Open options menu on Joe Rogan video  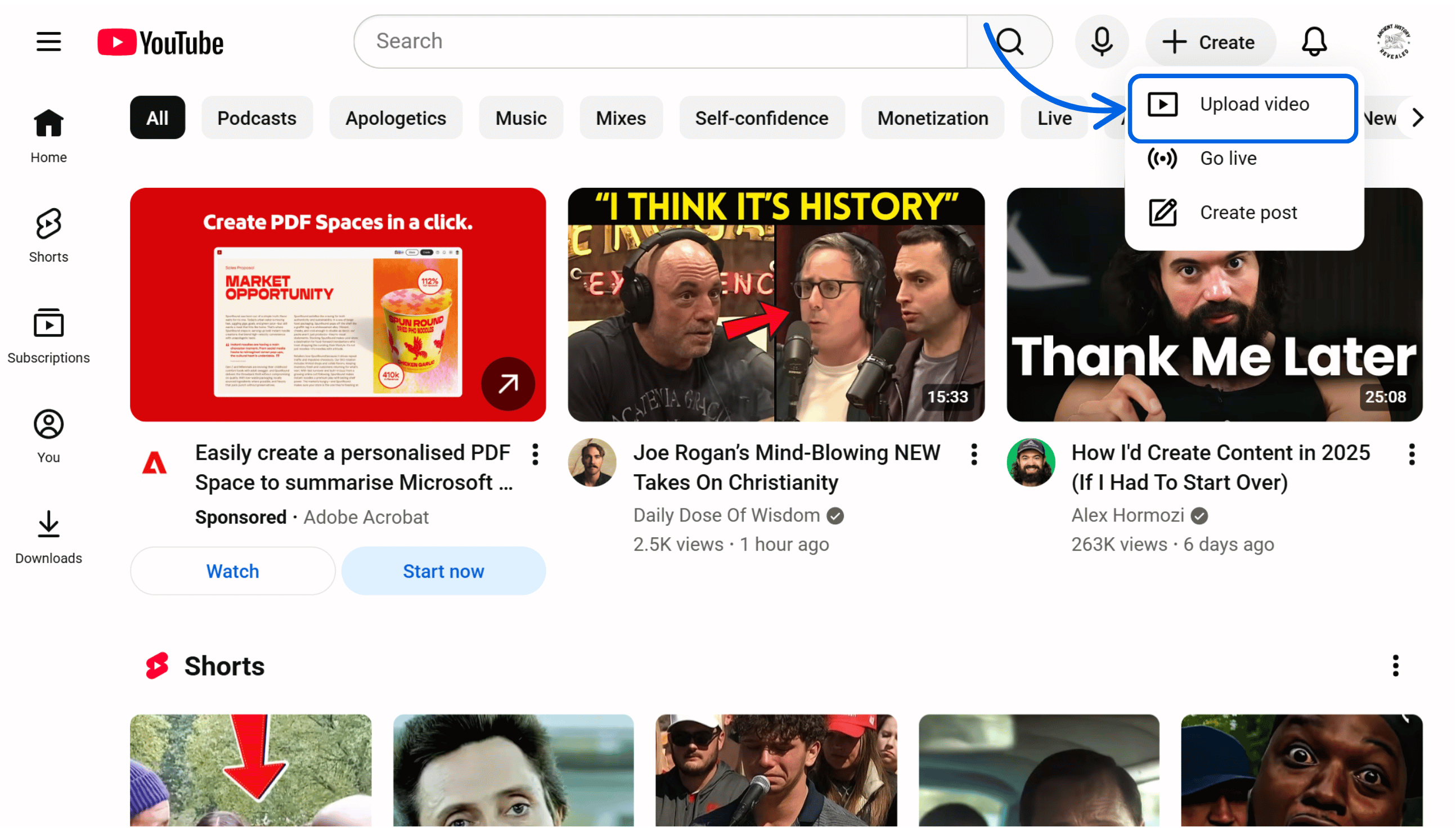pos(974,454)
